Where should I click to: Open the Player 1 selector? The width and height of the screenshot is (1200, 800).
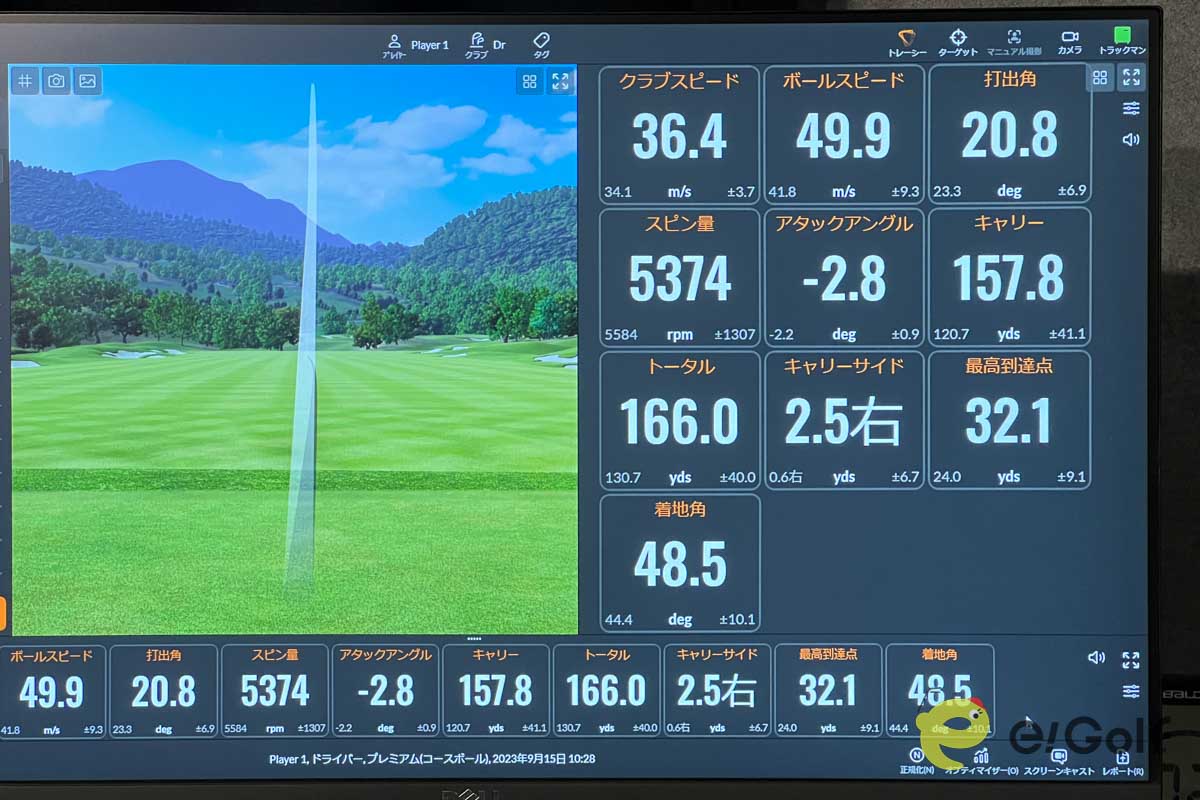[x=417, y=46]
